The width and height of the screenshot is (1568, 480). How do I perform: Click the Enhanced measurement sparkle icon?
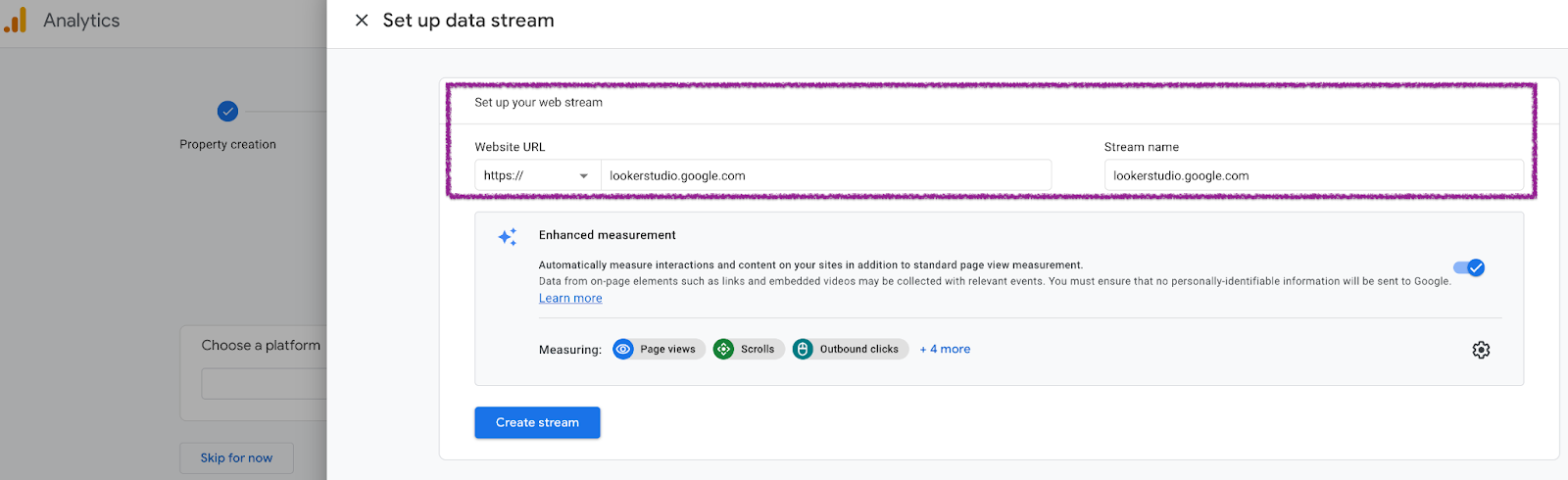[x=508, y=237]
